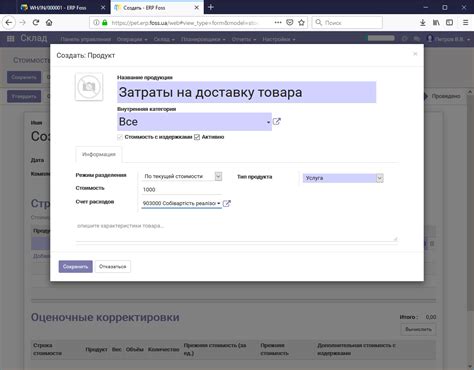Go to the browser home page
The width and height of the screenshot is (474, 370).
coord(49,23)
